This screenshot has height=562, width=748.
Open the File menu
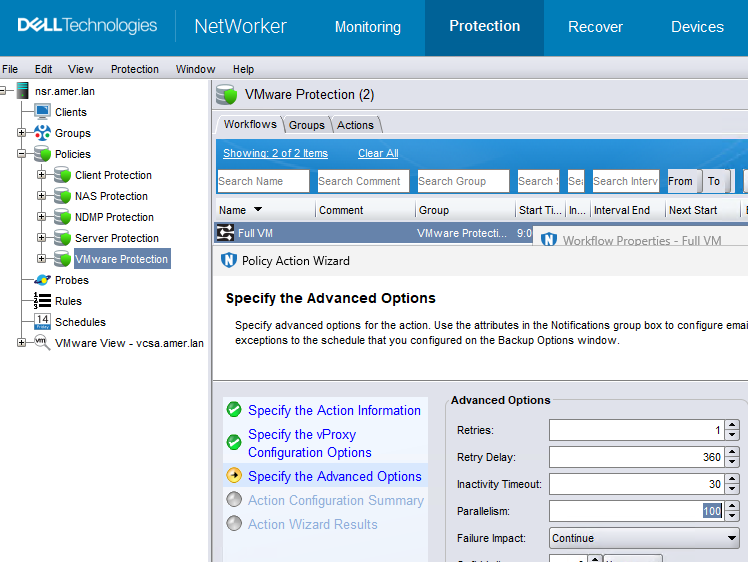click(x=10, y=69)
